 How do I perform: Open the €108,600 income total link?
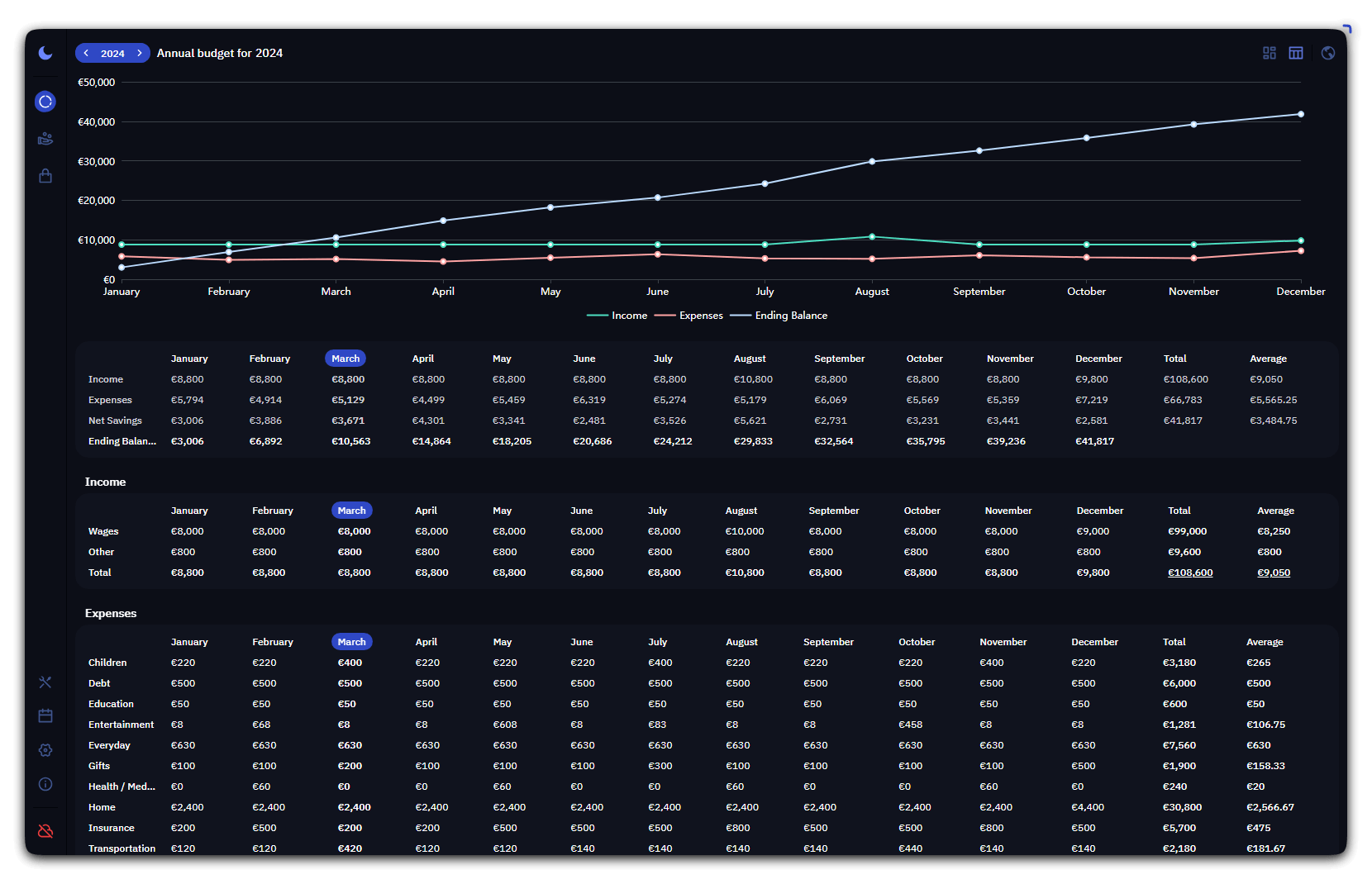[x=1190, y=573]
